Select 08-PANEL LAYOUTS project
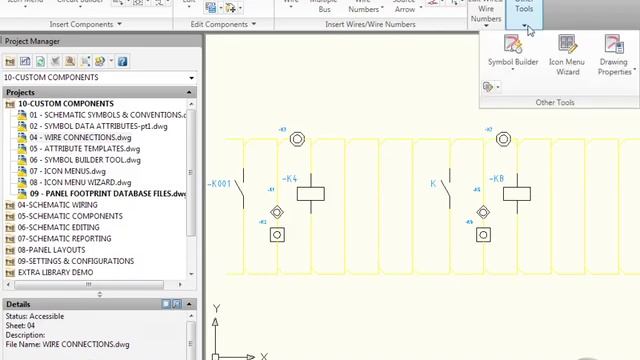 (51, 250)
